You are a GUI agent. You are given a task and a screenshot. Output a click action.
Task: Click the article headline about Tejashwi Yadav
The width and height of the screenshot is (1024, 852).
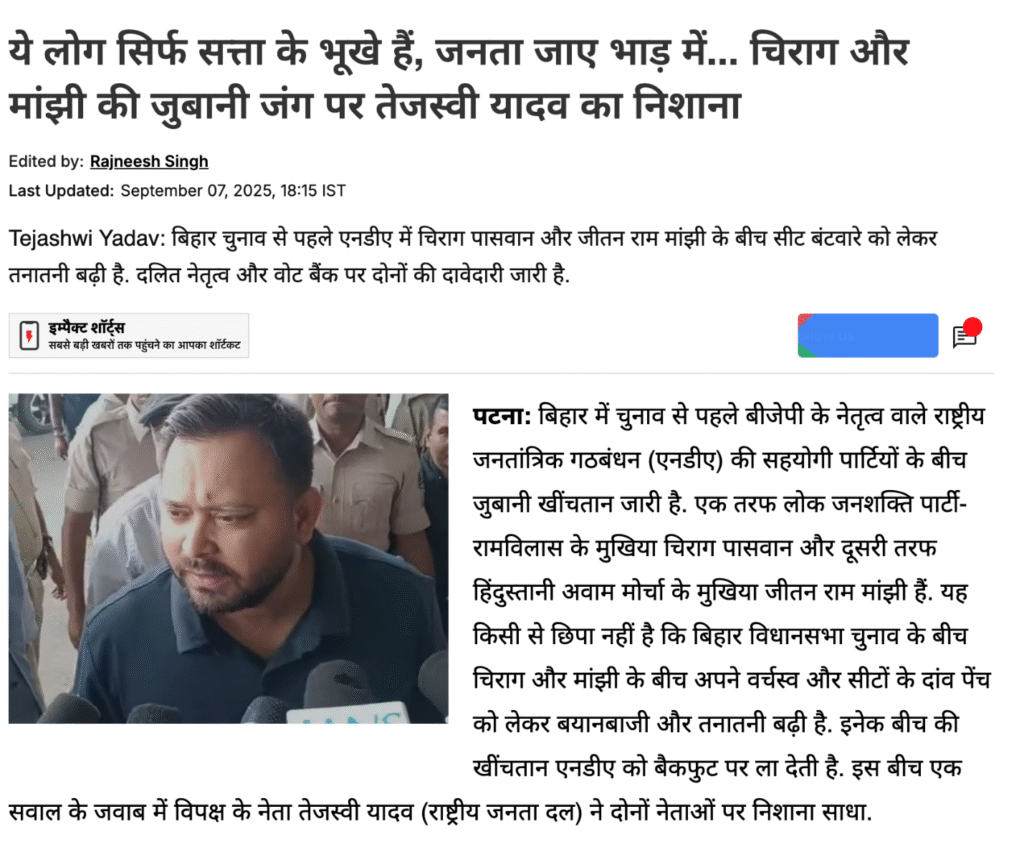458,78
